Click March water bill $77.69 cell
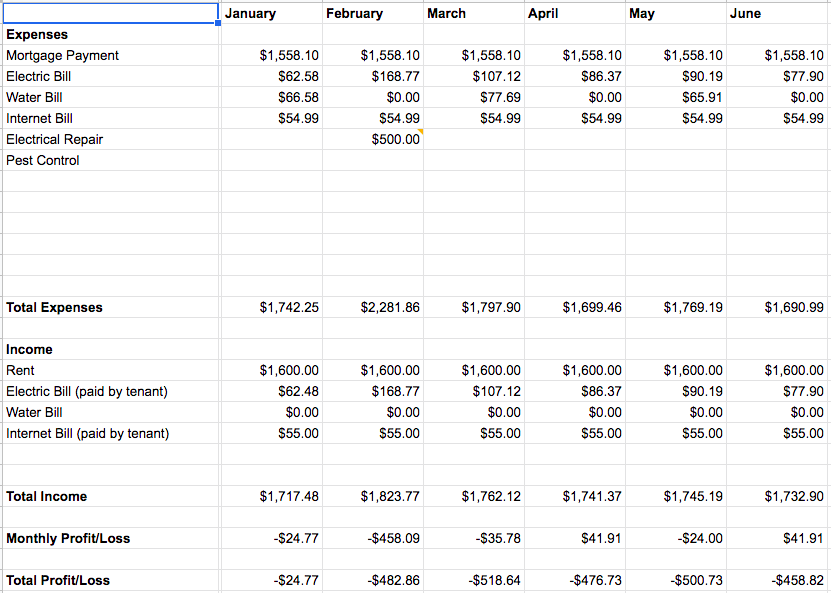The image size is (831, 593). click(474, 98)
